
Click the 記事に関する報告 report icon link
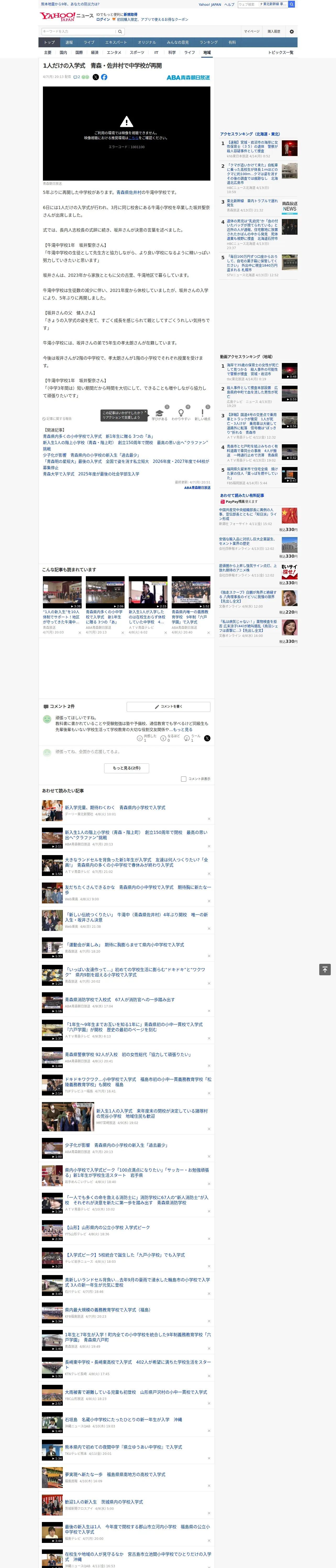[57, 419]
